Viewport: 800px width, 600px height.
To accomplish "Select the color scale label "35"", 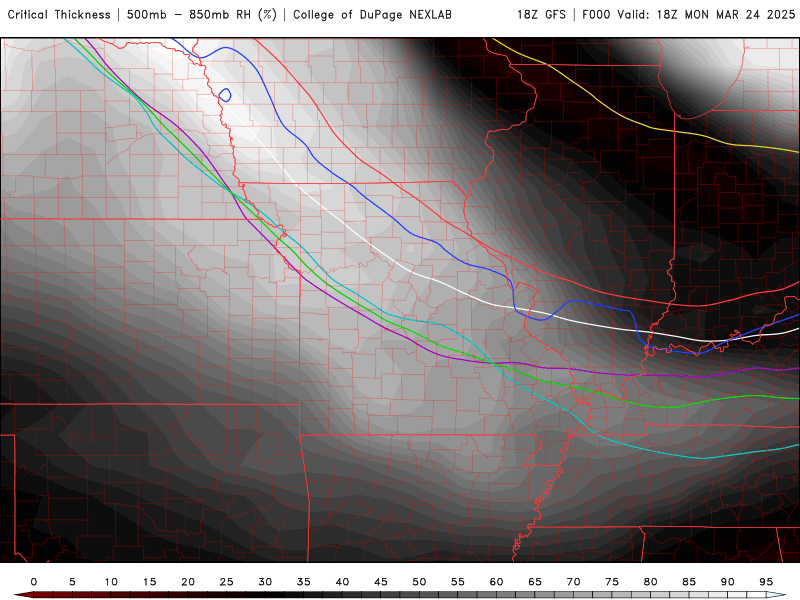I will pos(304,582).
